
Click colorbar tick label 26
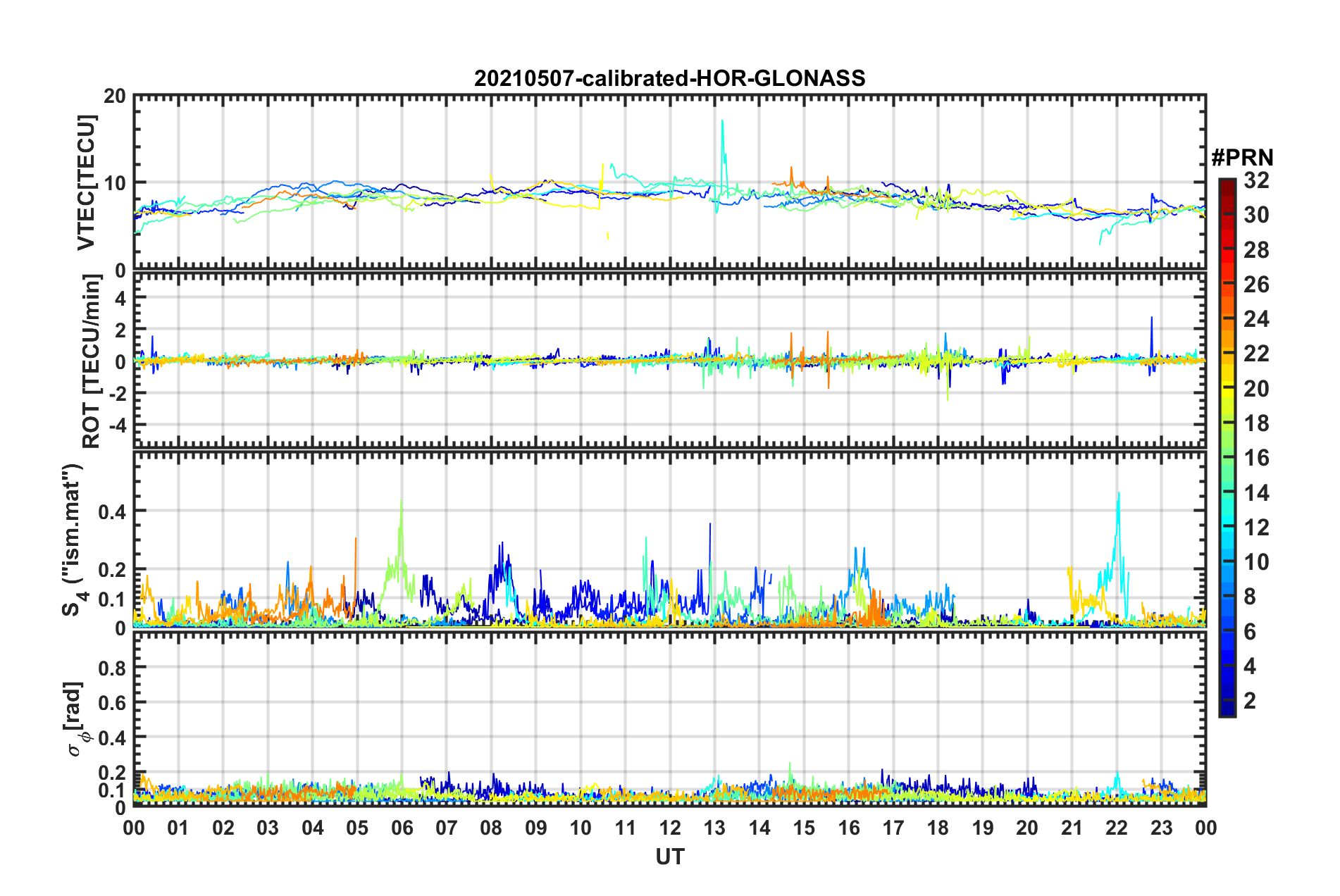(1256, 285)
